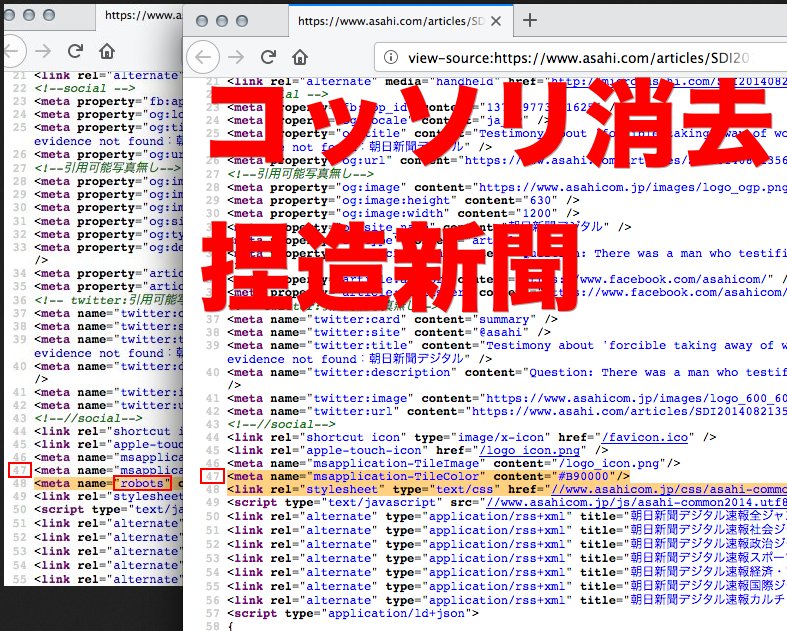Click the back arrow in front window
Screen dimensions: 787x631
point(203,57)
